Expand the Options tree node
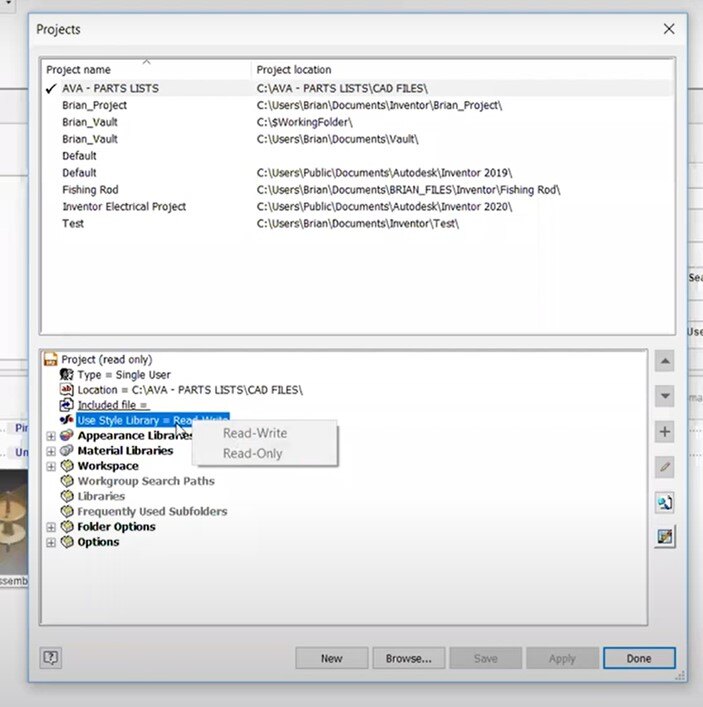 (51, 542)
